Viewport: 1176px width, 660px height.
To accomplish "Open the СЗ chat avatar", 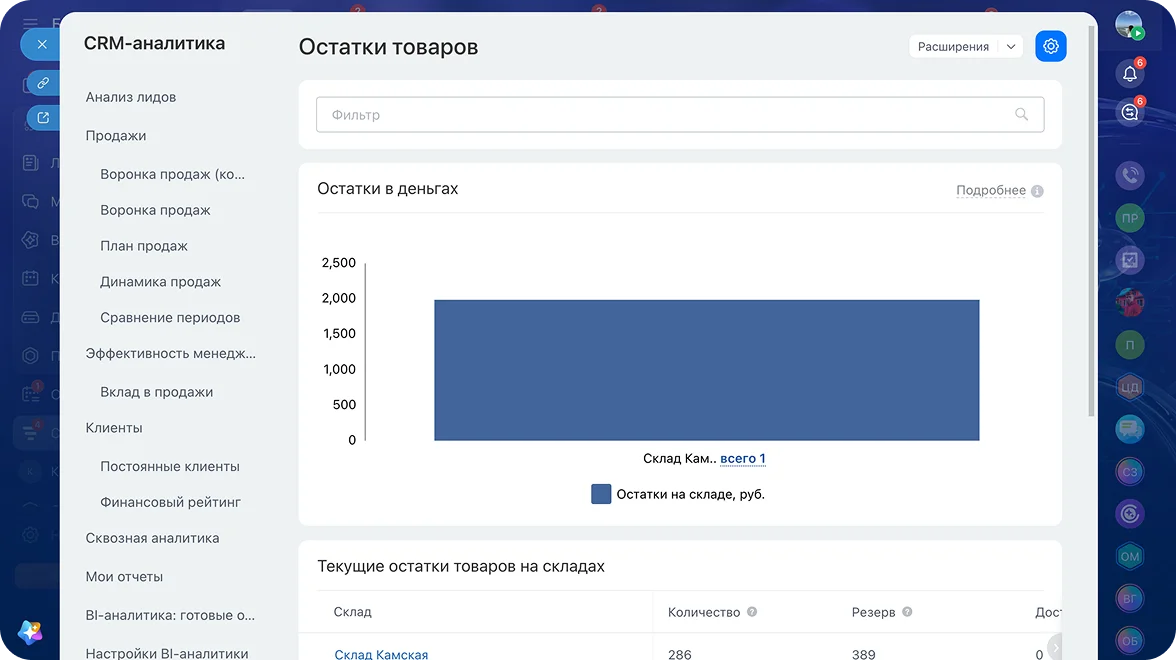I will 1130,472.
